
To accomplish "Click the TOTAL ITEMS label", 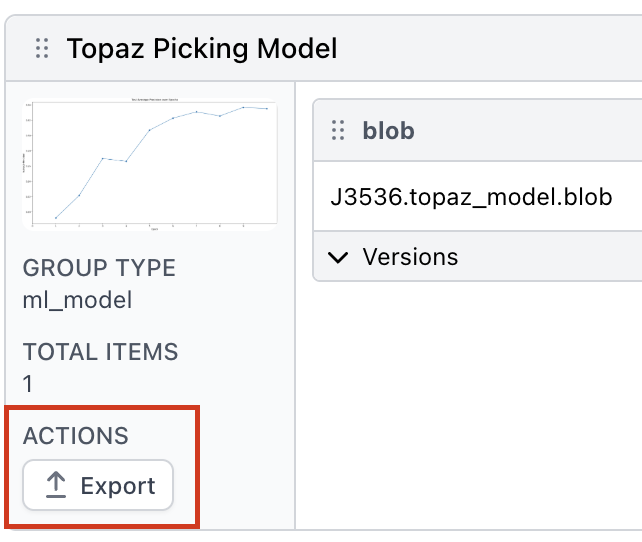I will pos(100,352).
